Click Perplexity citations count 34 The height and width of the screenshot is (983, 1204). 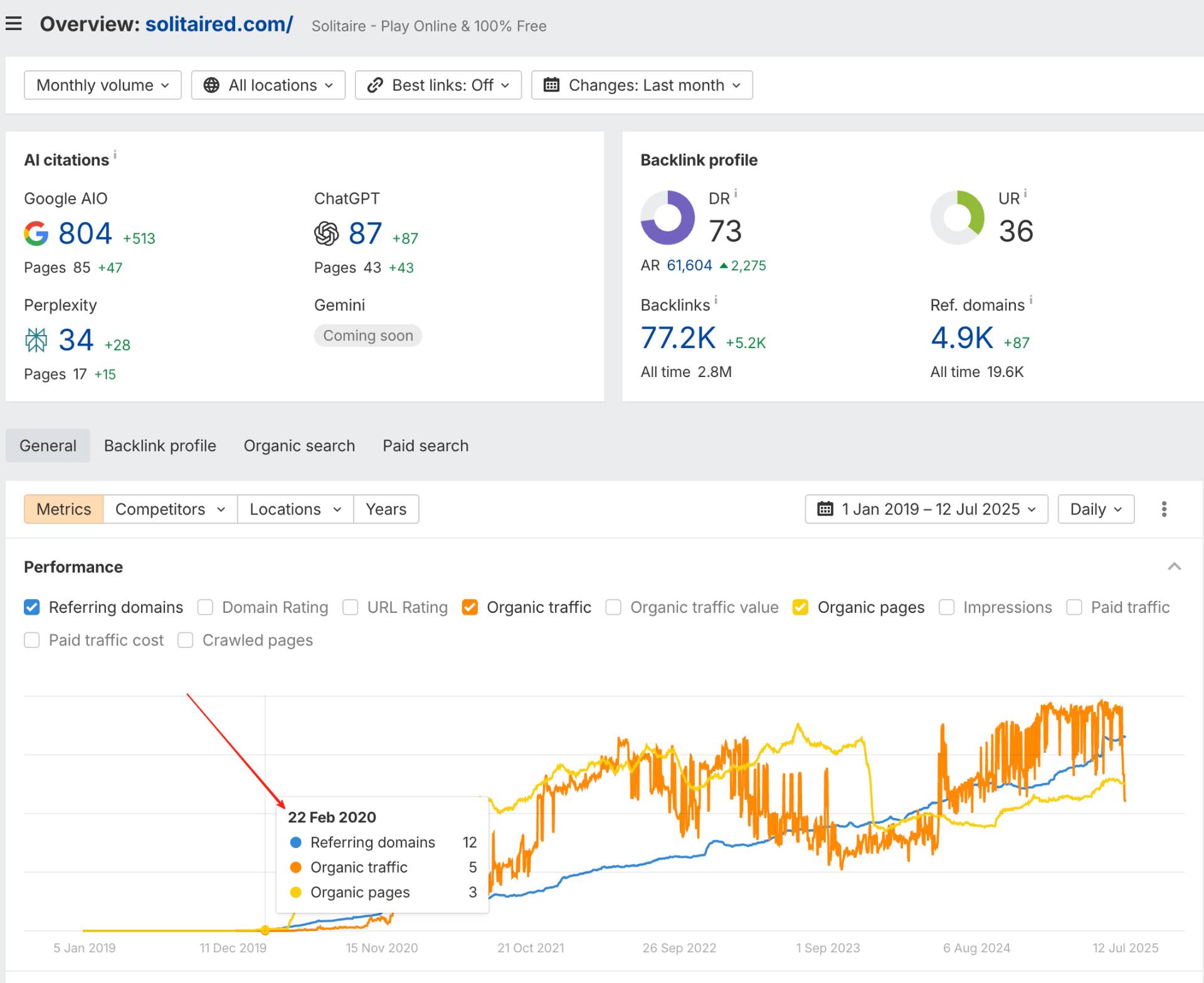pyautogui.click(x=76, y=340)
